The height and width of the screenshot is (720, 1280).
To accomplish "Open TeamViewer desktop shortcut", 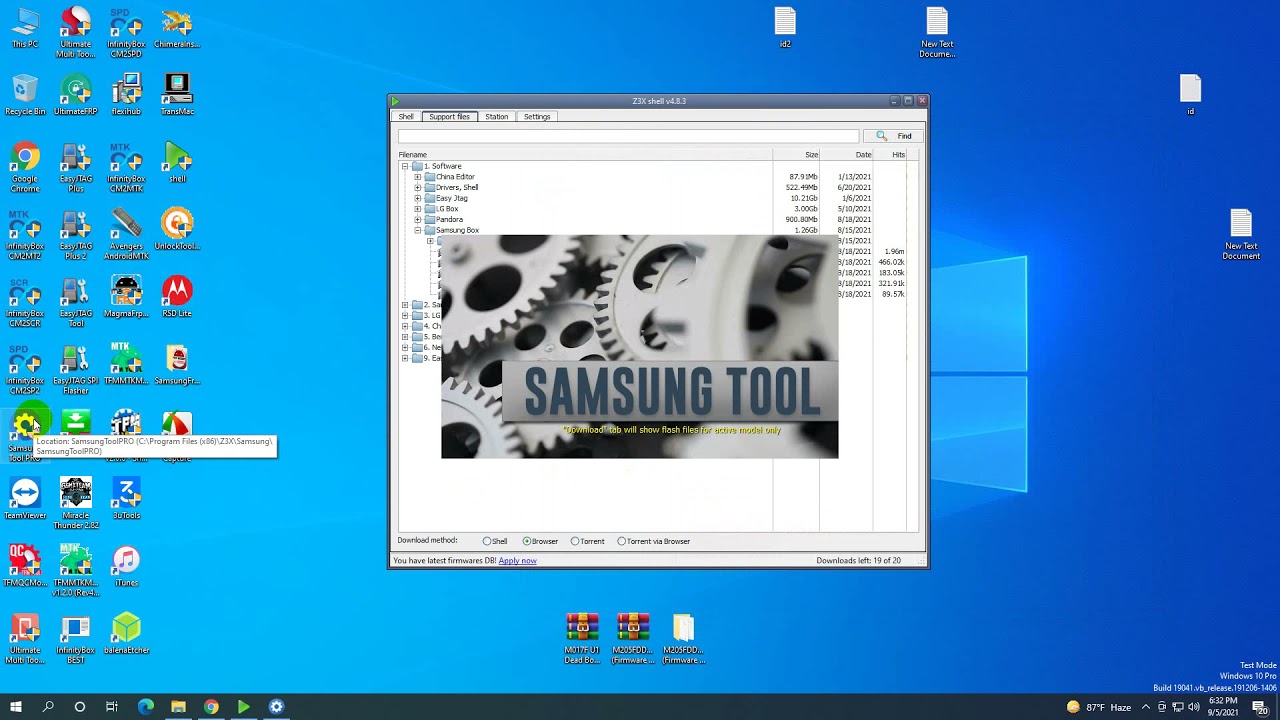I will click(x=25, y=499).
